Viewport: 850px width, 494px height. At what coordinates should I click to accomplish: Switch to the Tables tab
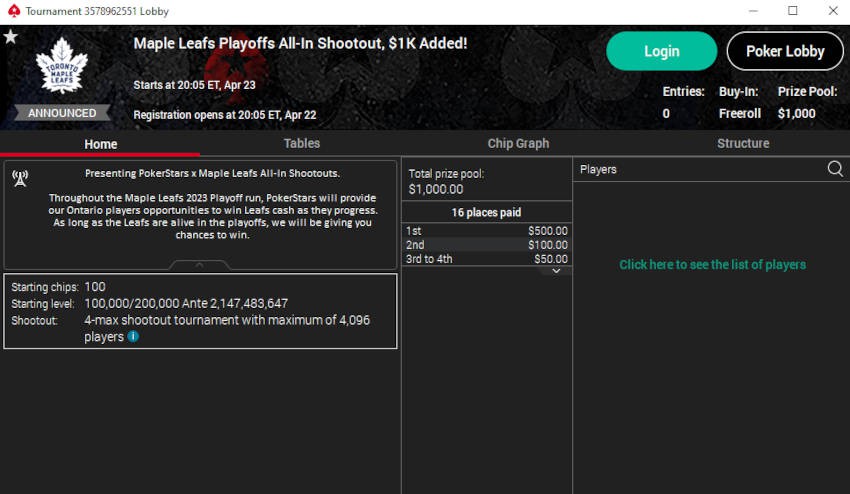click(x=302, y=144)
